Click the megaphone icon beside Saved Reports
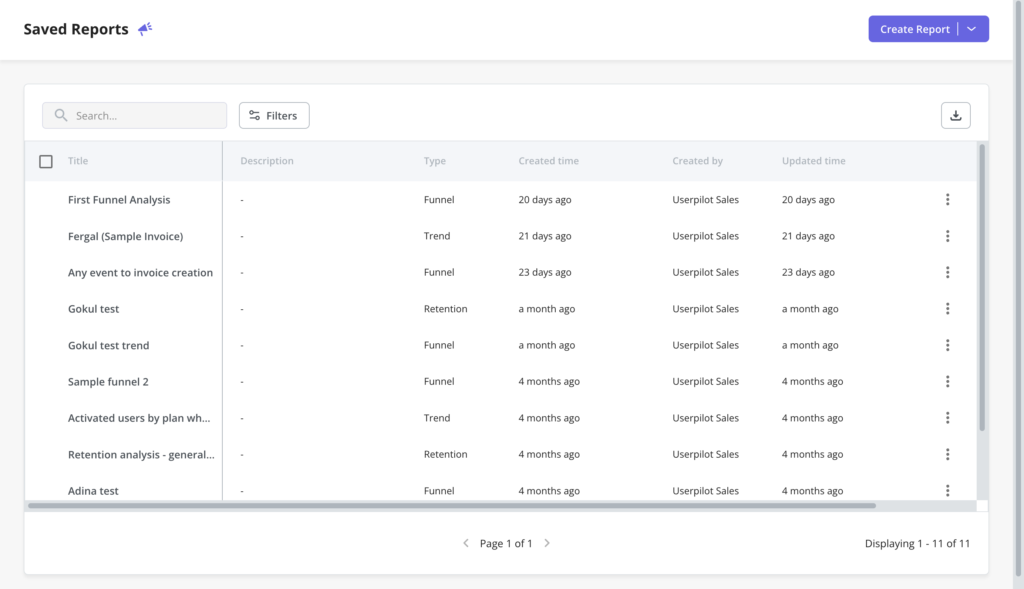 coord(145,29)
